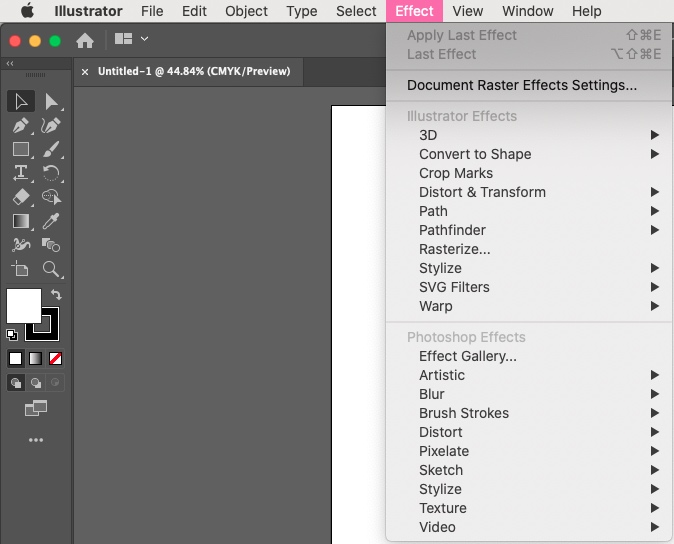This screenshot has width=674, height=544.
Task: Select the Pen tool
Action: click(x=21, y=125)
